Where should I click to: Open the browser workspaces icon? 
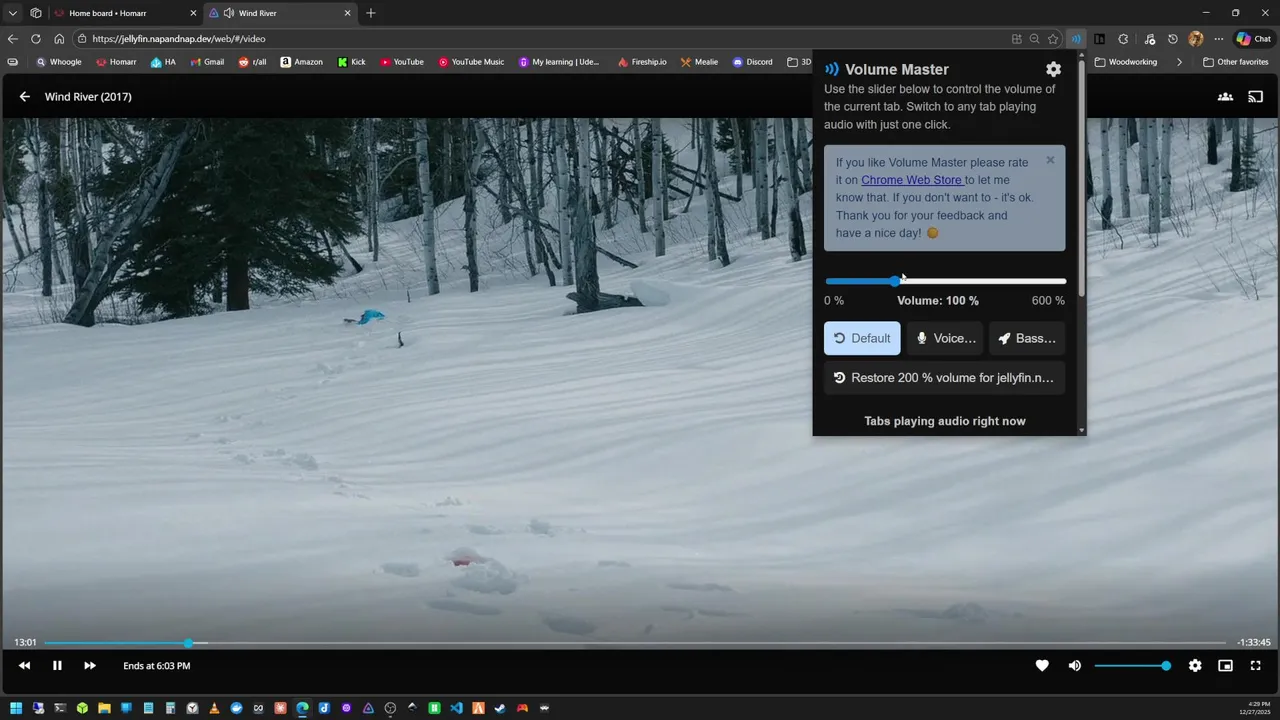coord(36,13)
